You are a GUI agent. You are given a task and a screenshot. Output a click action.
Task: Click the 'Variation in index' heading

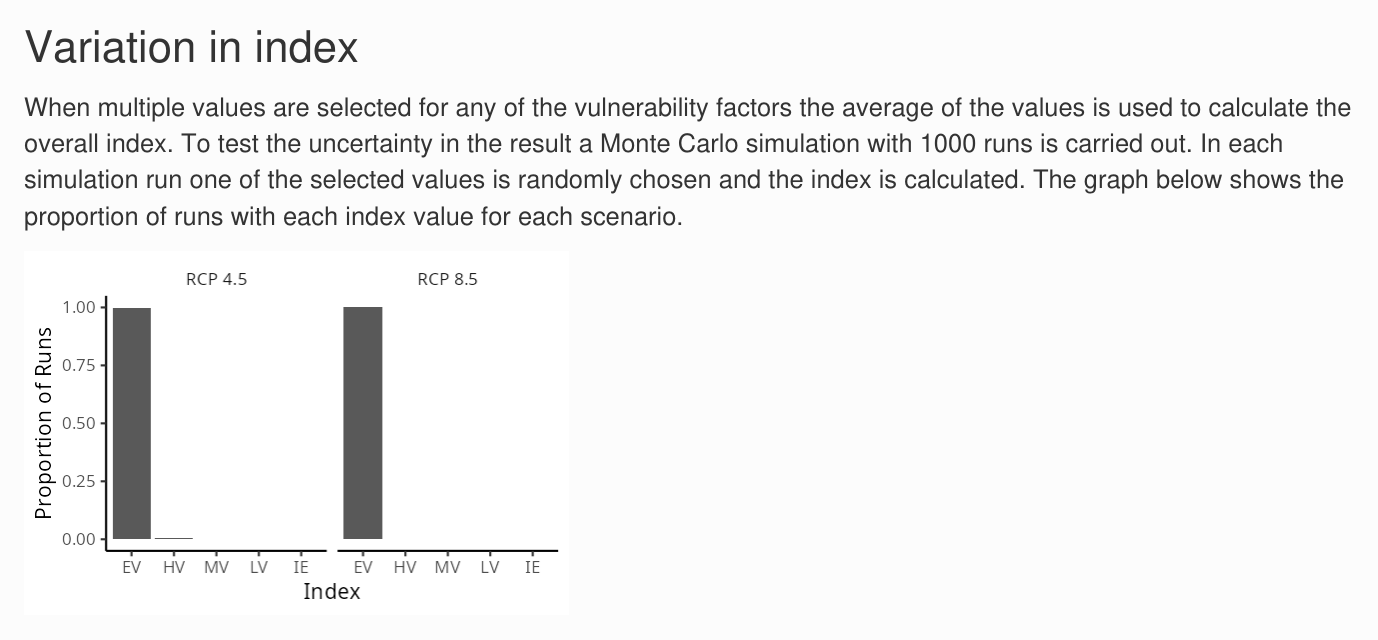pyautogui.click(x=191, y=47)
